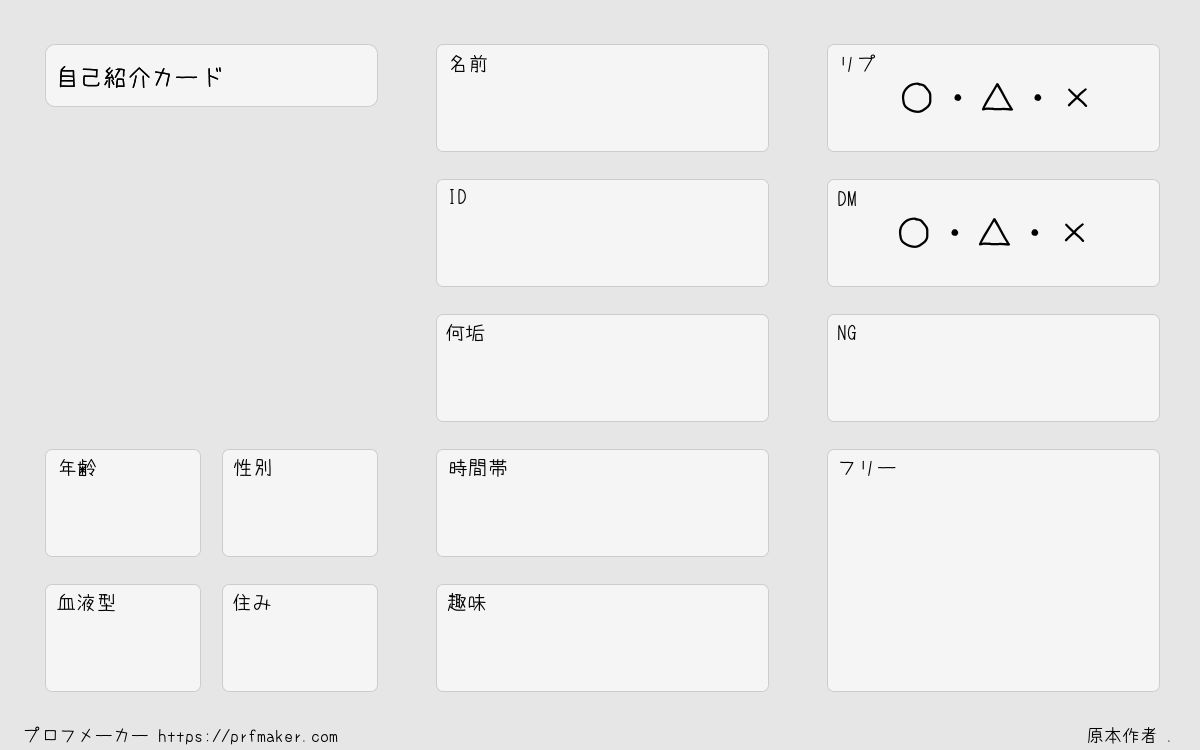The height and width of the screenshot is (750, 1200).
Task: Click the NG field box
Action: tap(993, 368)
